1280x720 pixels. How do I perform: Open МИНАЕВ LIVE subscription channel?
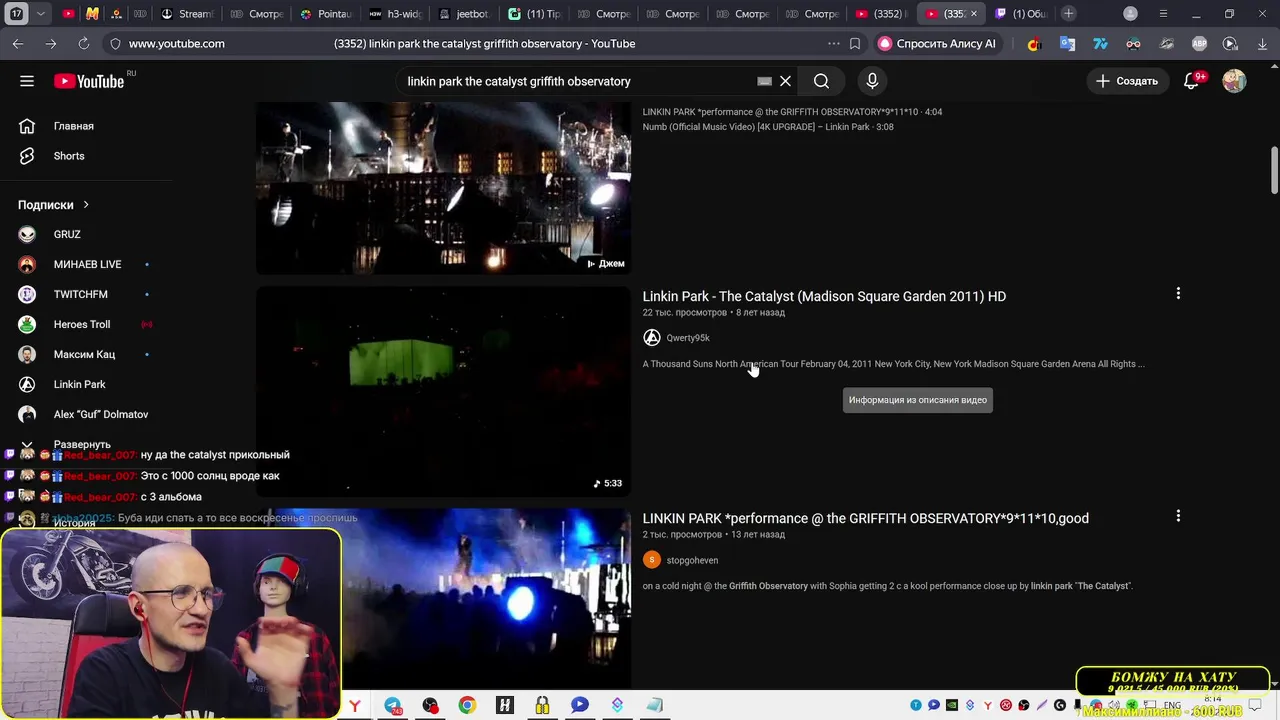tap(87, 264)
